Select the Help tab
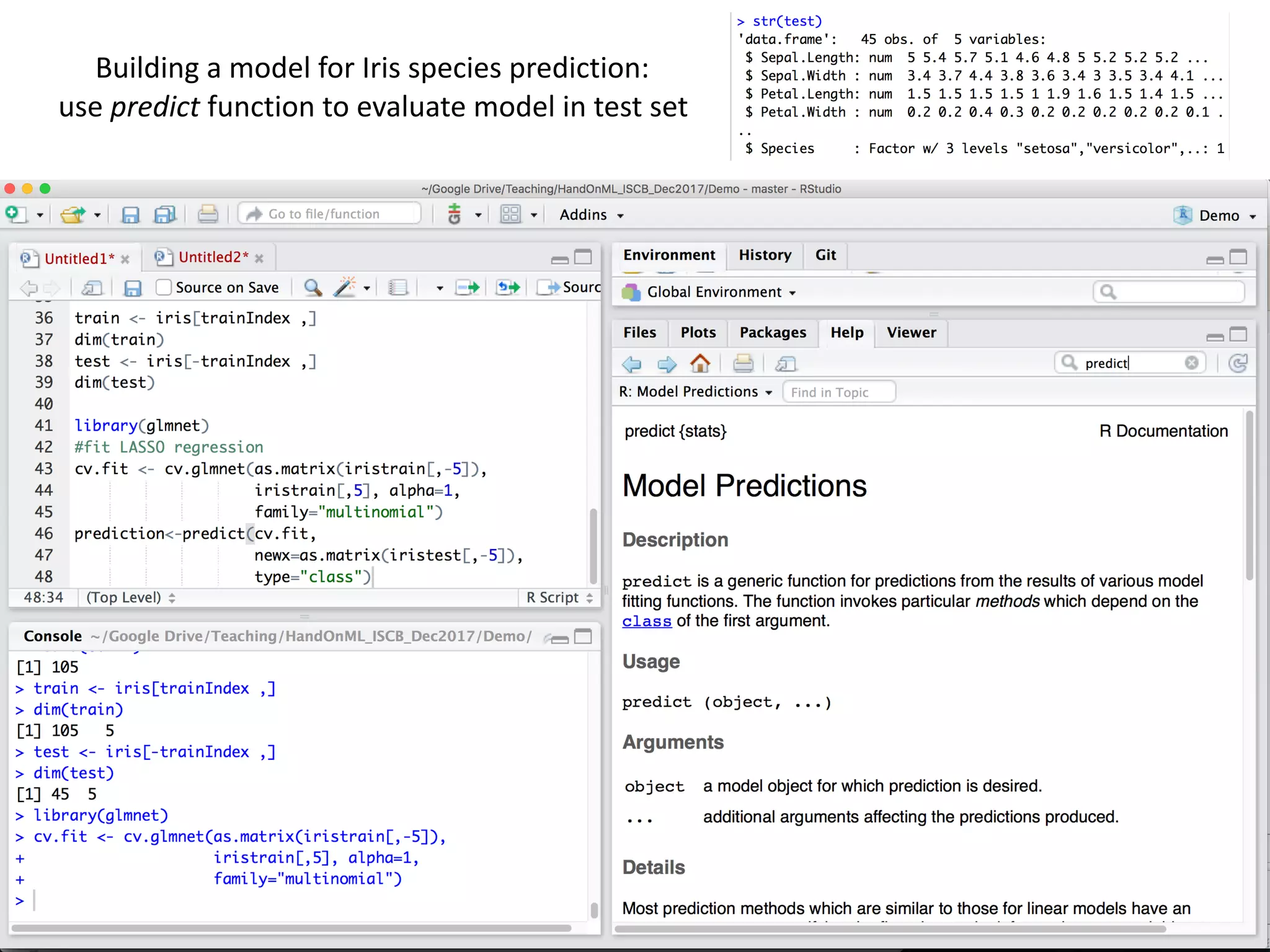 847,333
